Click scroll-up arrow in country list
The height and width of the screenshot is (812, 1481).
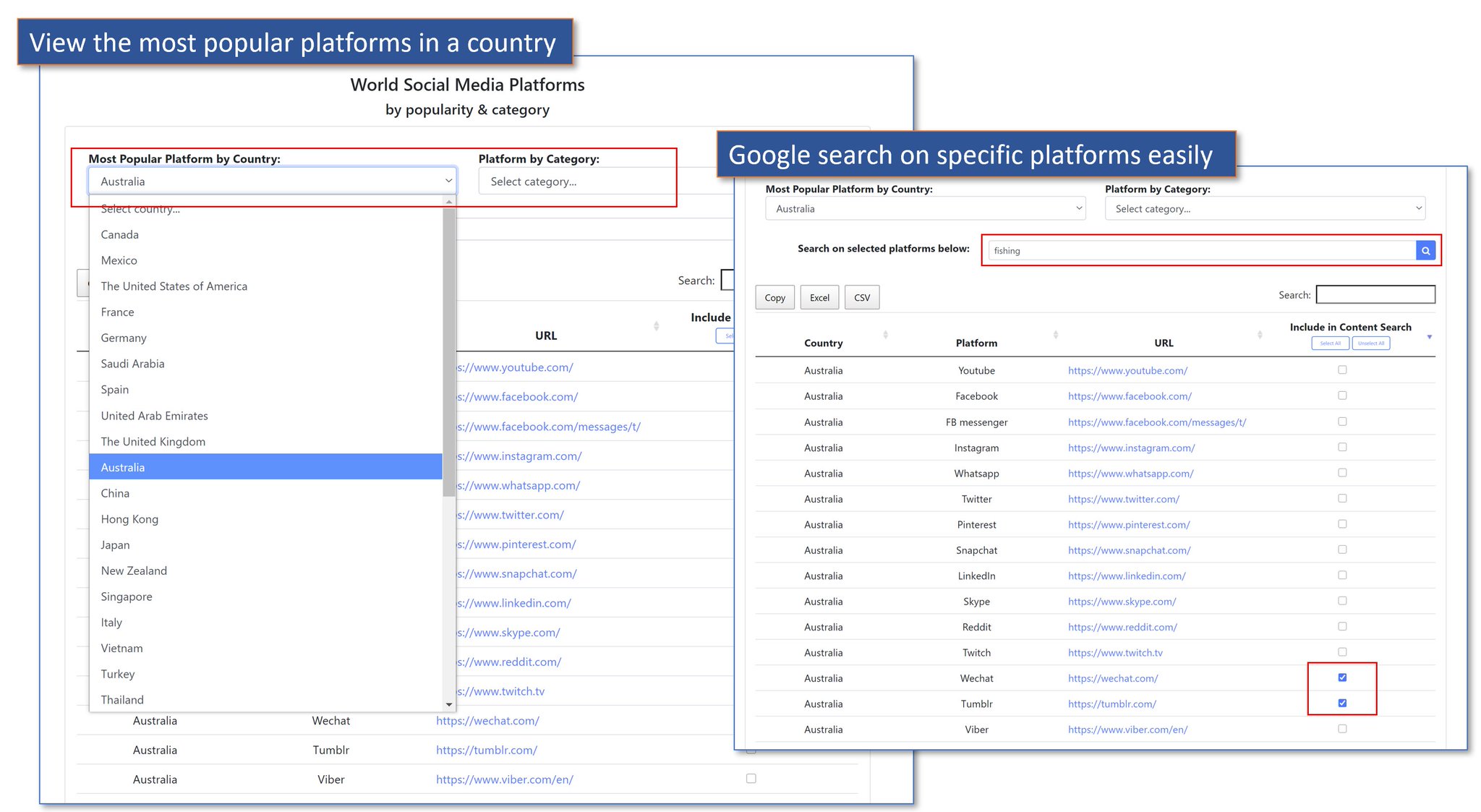click(x=449, y=202)
